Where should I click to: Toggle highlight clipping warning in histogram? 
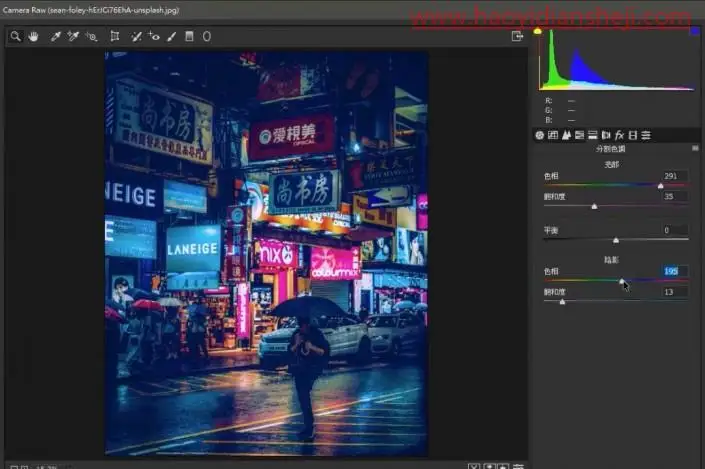695,31
